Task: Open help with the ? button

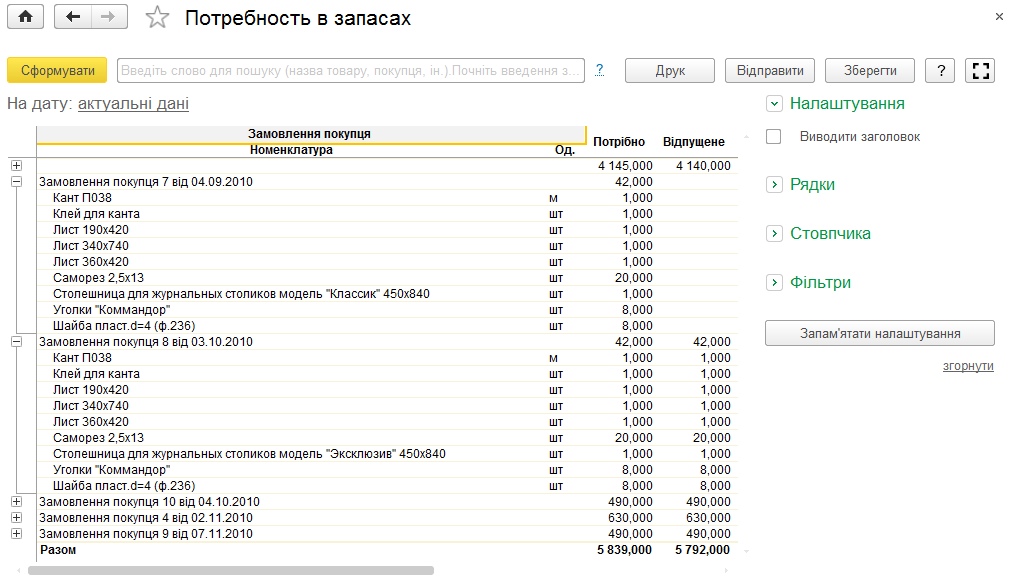Action: [941, 70]
